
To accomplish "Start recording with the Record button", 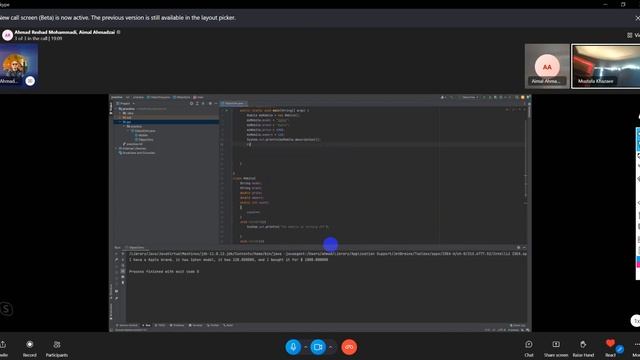I will (x=29, y=348).
